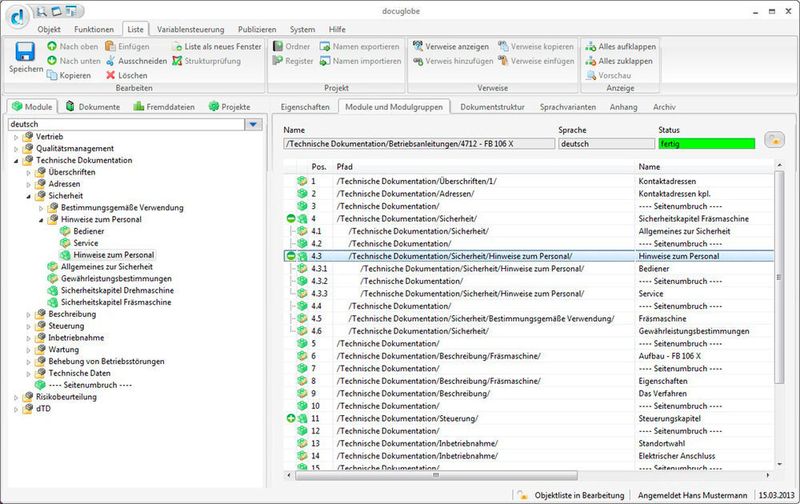Run Strukturprüfung from the ribbon
The width and height of the screenshot is (800, 504).
coord(177,61)
